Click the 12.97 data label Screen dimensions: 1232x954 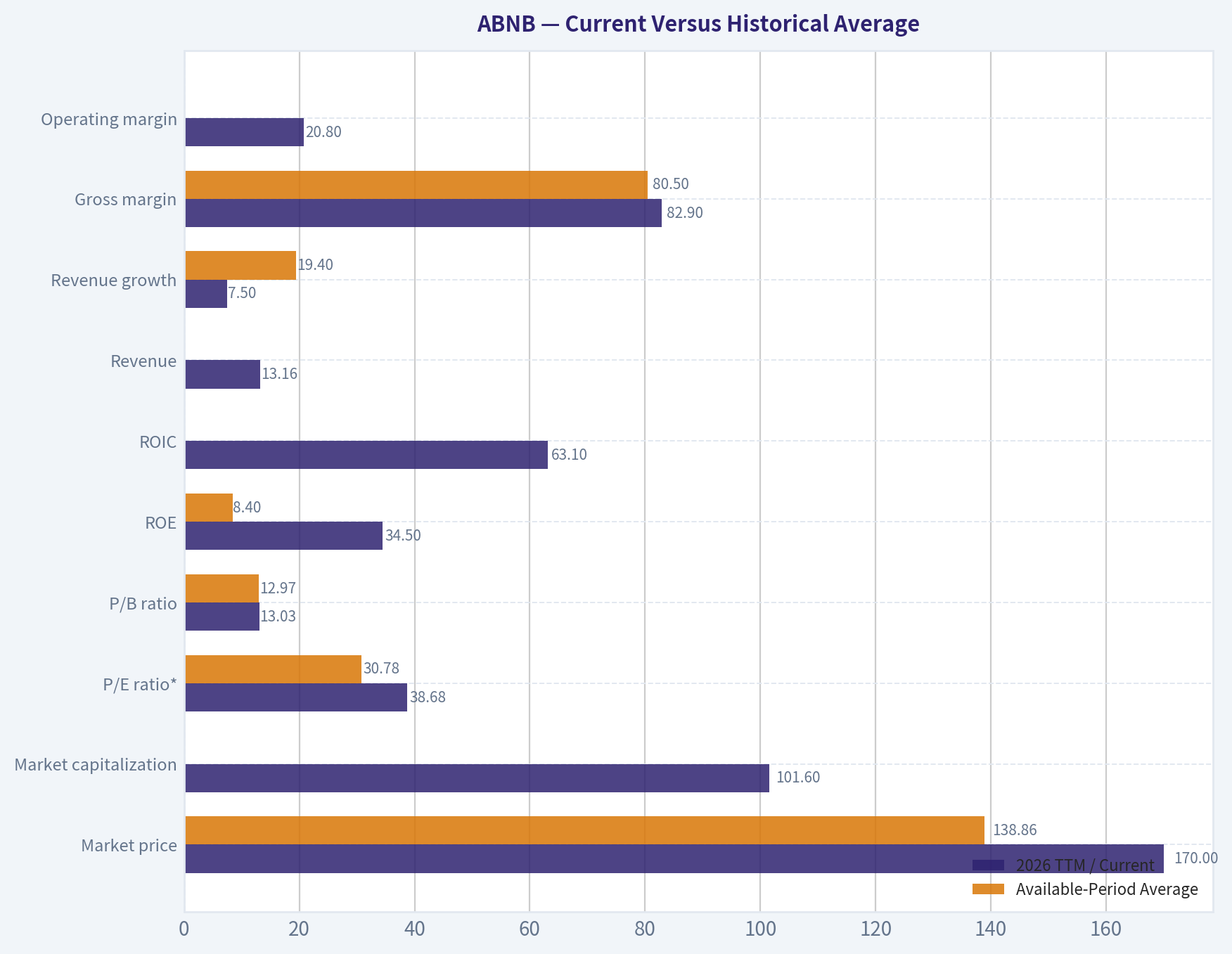tap(278, 588)
